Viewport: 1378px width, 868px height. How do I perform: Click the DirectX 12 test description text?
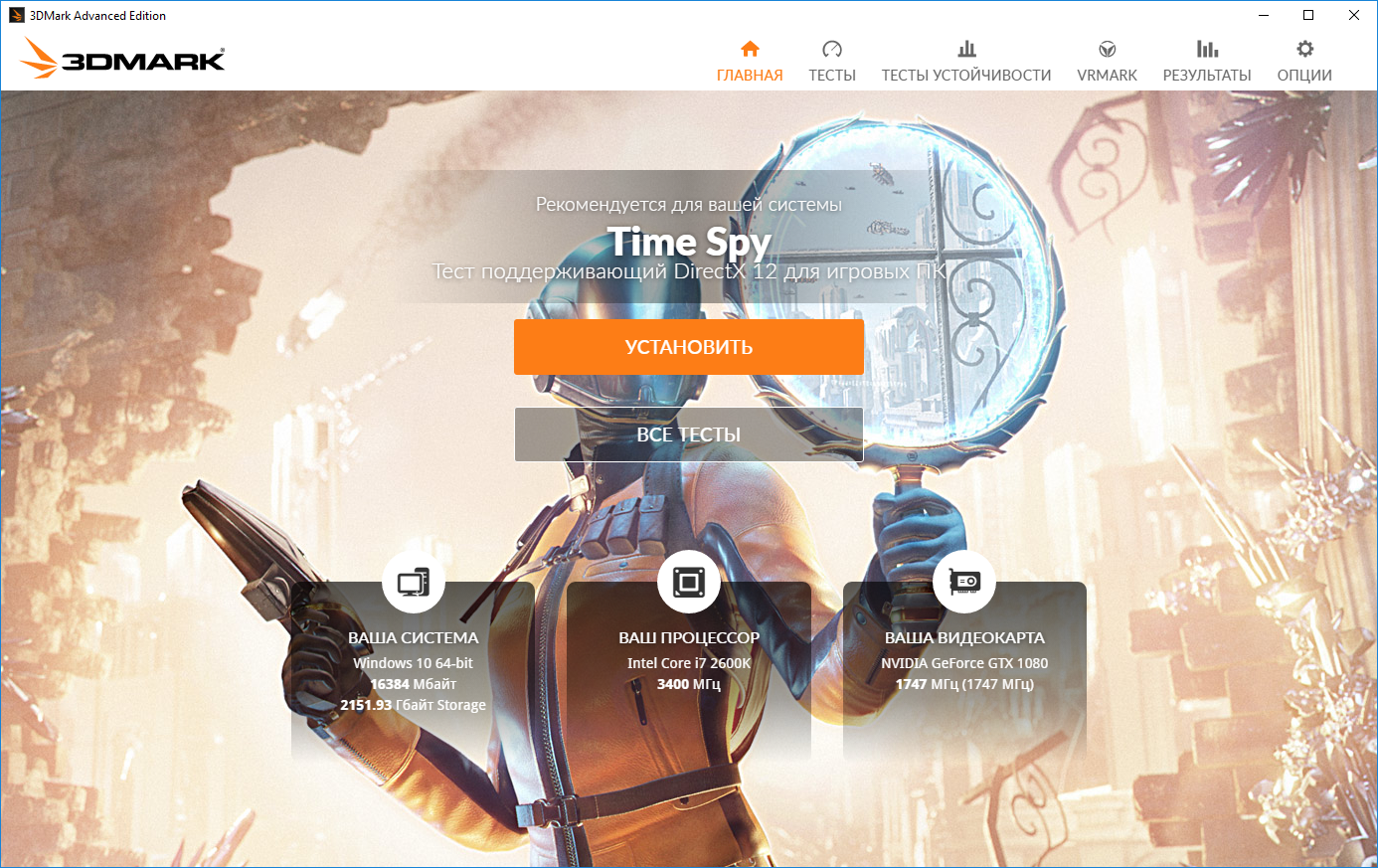(x=689, y=271)
